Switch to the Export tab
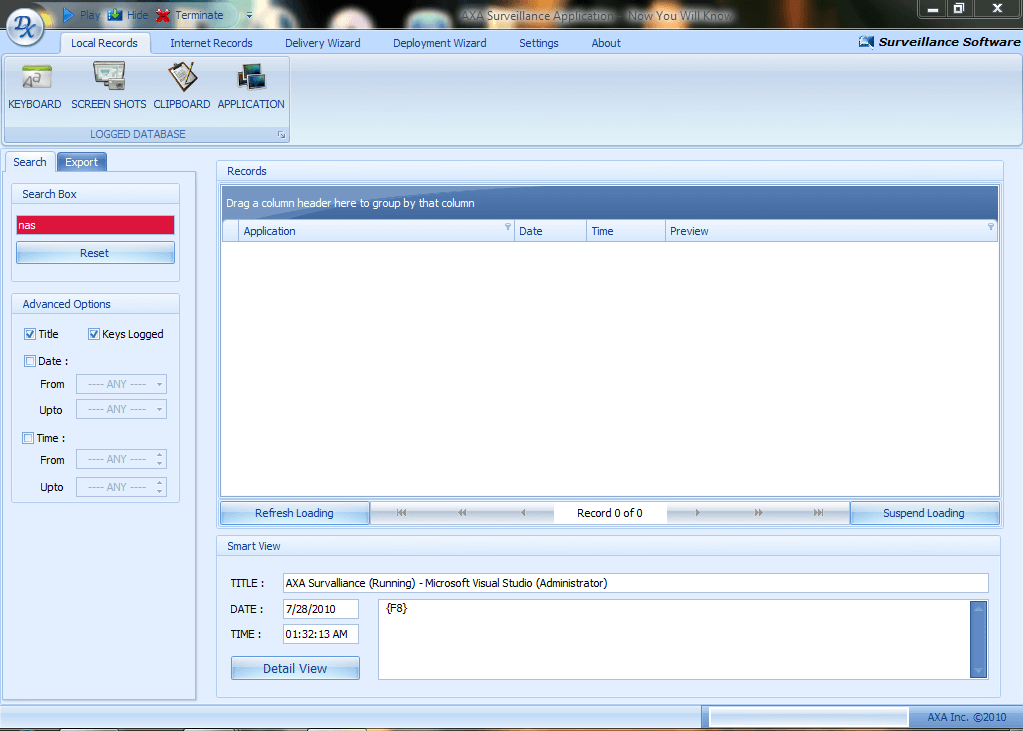1023x731 pixels. coord(81,162)
